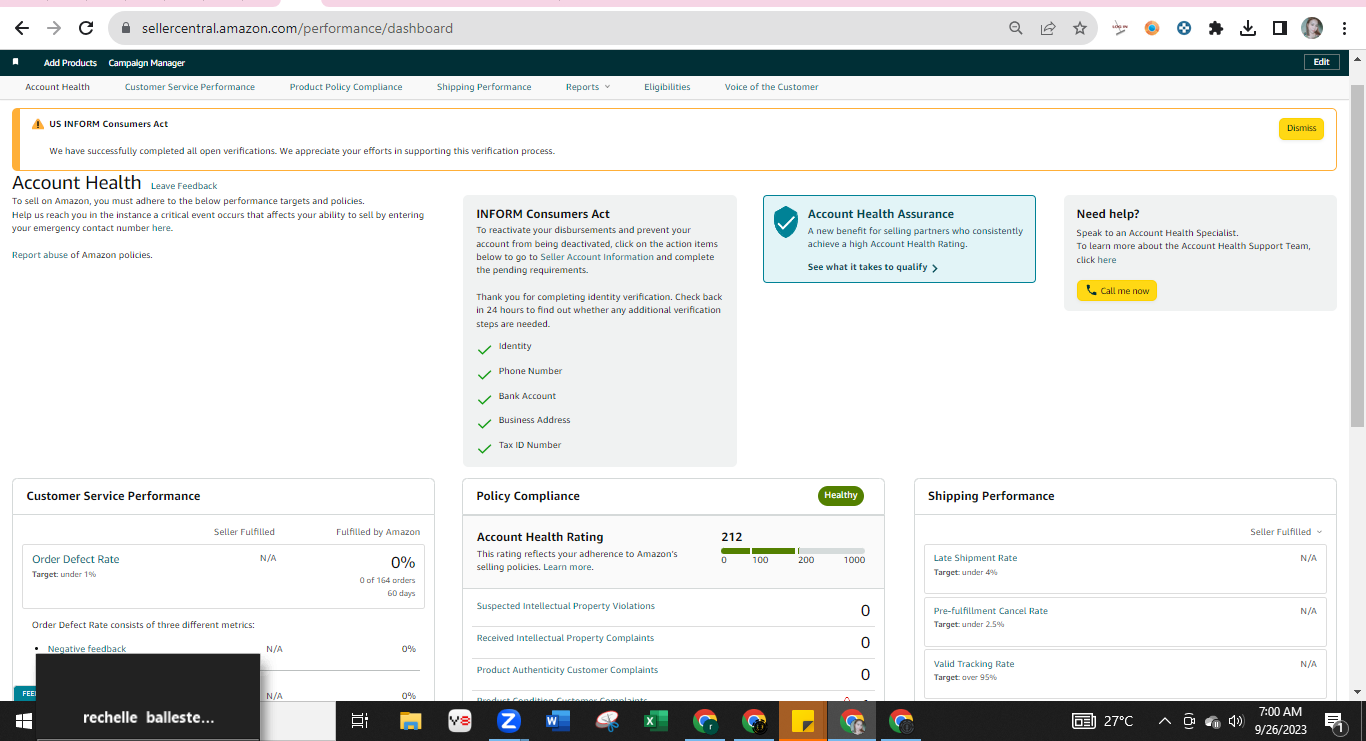Click the emergency contact number 'here' link

click(161, 228)
